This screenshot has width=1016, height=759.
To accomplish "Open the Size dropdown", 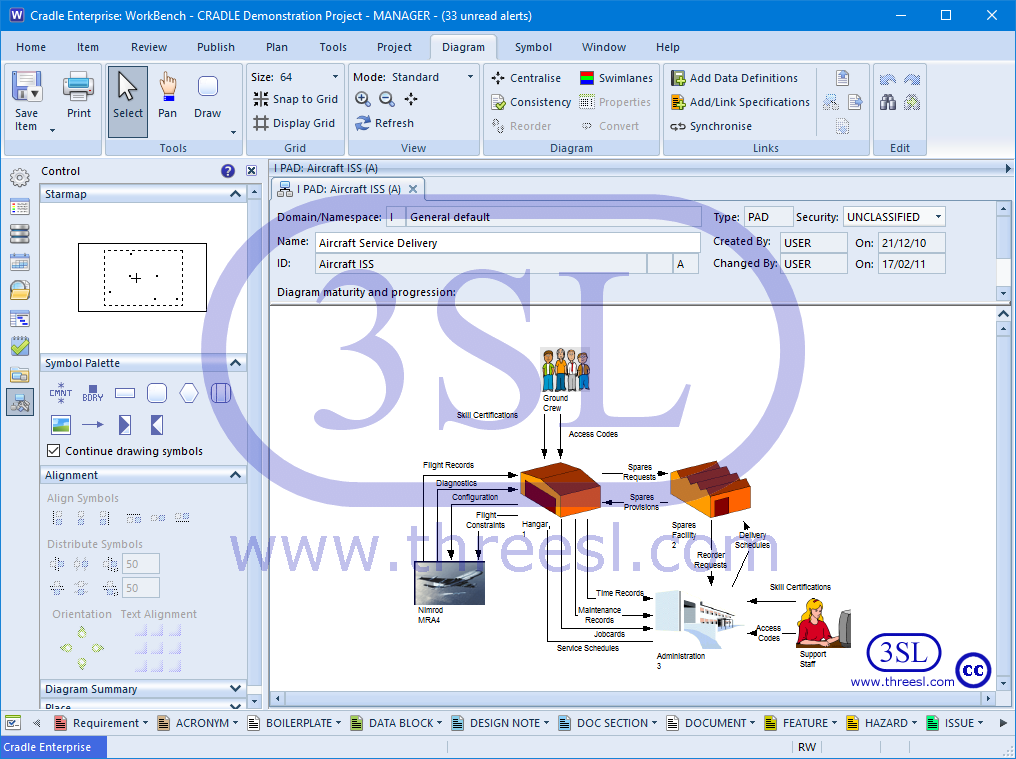I will 335,76.
